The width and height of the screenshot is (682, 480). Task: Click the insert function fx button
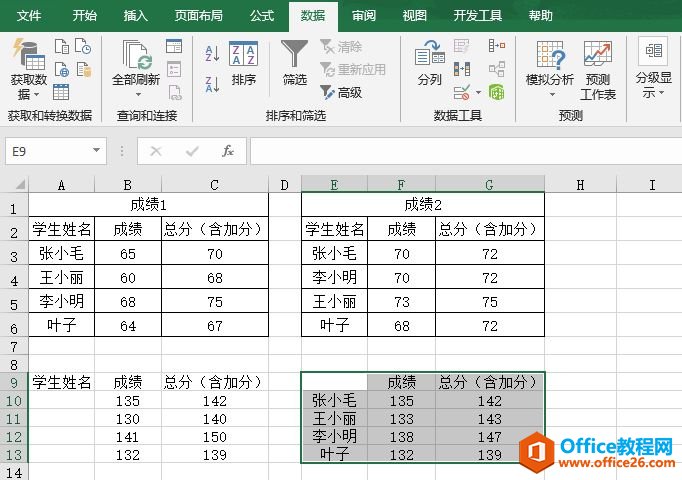(x=227, y=151)
